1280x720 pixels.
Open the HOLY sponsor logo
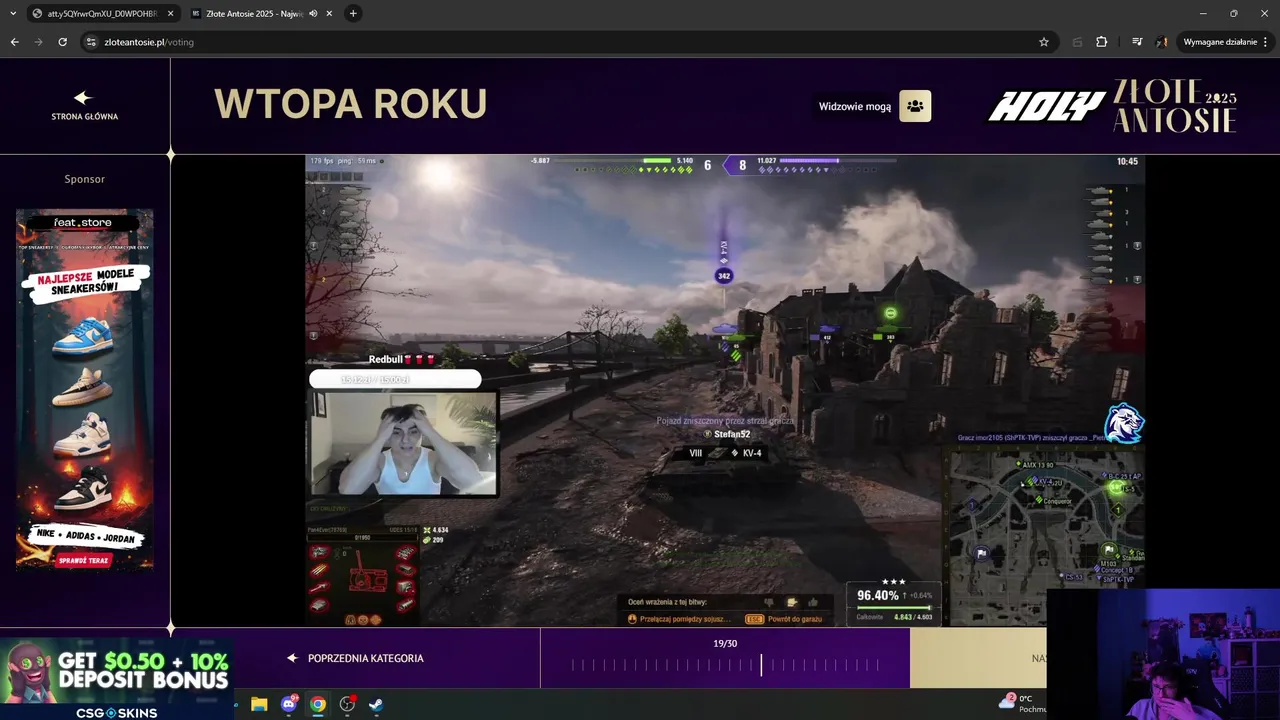pyautogui.click(x=1047, y=106)
